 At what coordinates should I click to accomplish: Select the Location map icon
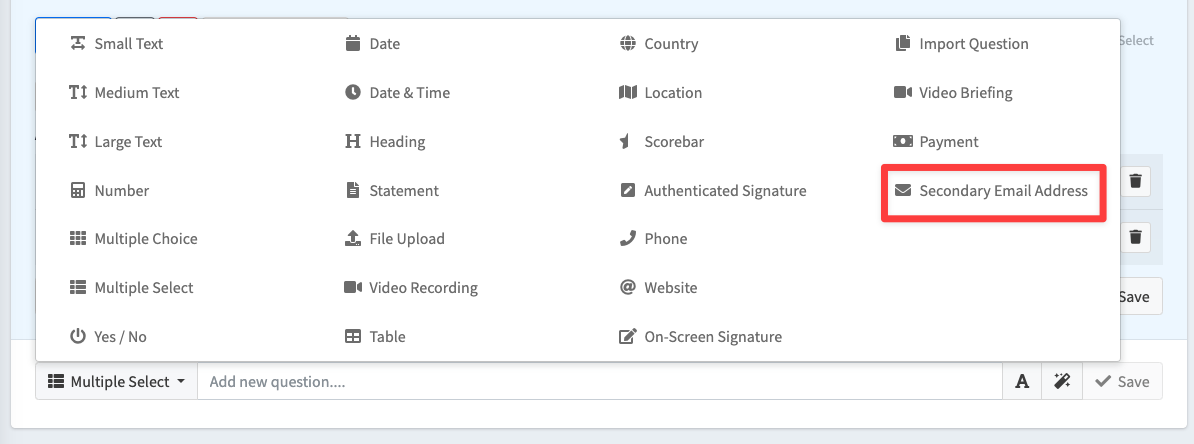pyautogui.click(x=627, y=92)
